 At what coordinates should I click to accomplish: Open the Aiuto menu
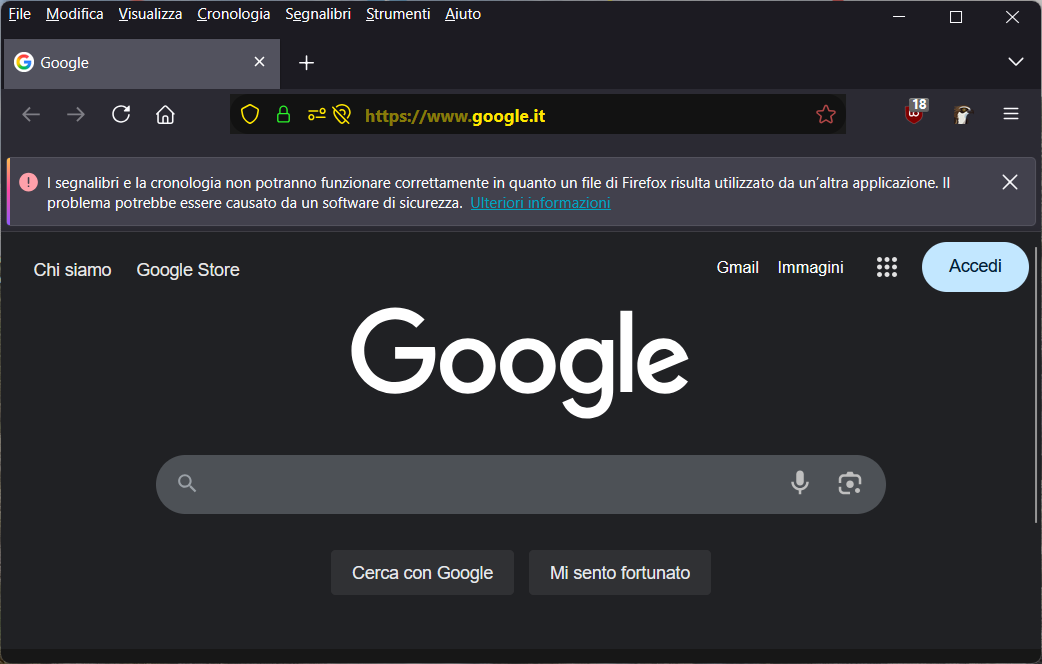[463, 14]
